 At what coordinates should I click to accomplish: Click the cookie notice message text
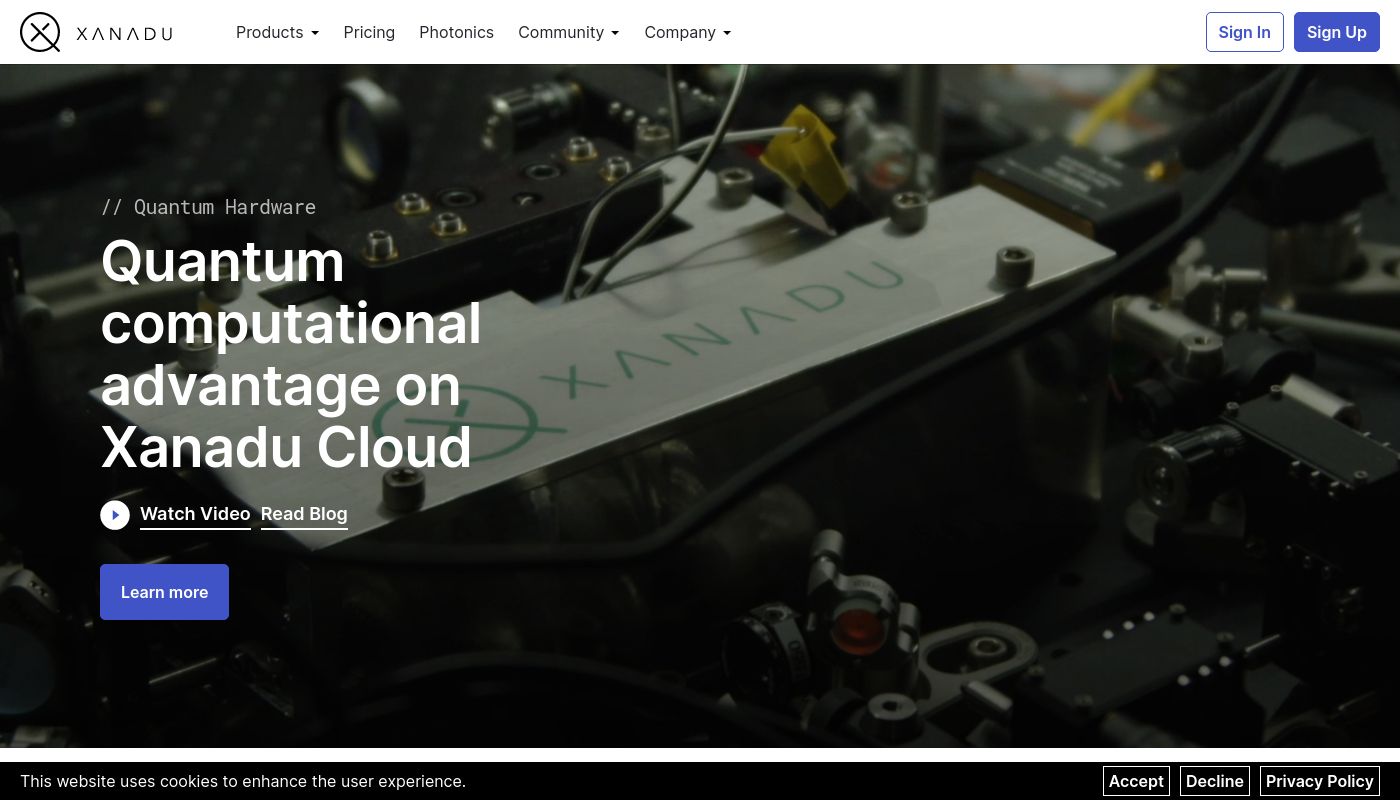click(243, 781)
